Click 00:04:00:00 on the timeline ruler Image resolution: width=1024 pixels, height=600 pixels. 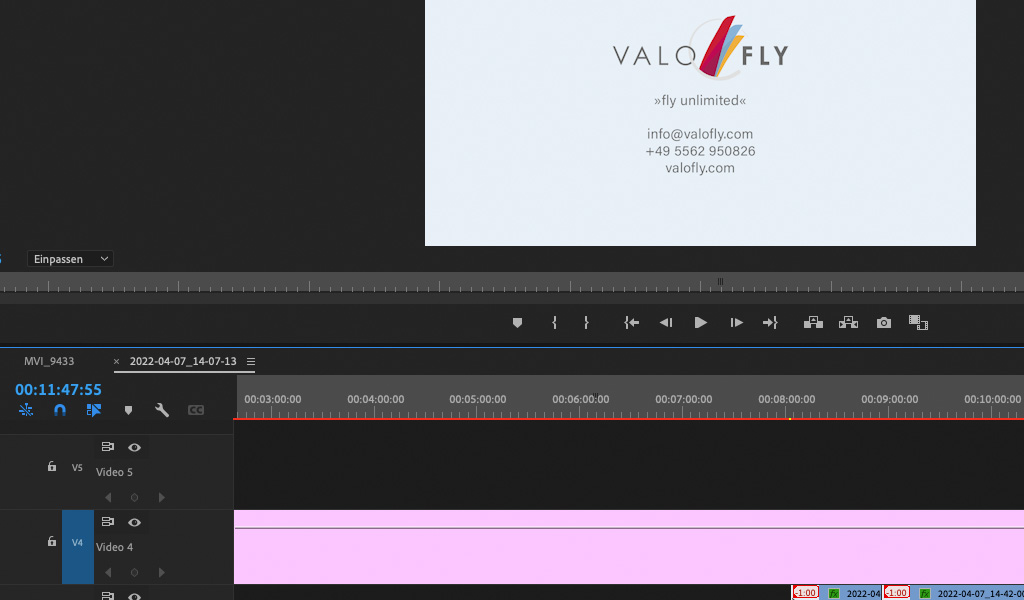[376, 399]
